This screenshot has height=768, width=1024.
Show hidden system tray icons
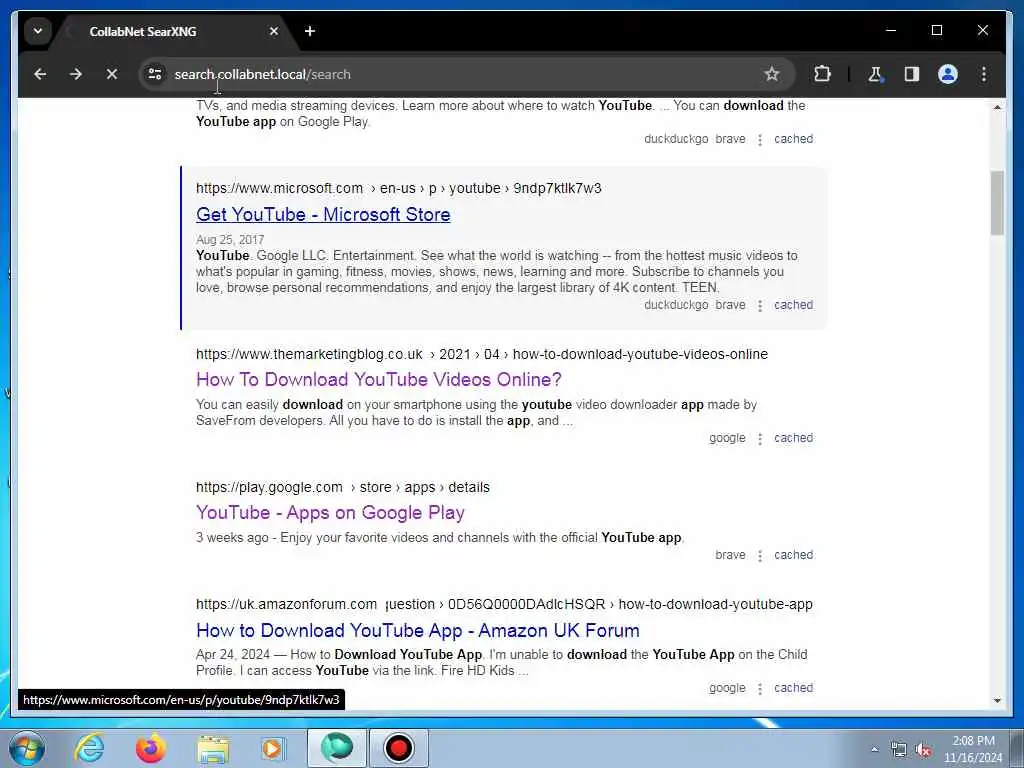(874, 750)
